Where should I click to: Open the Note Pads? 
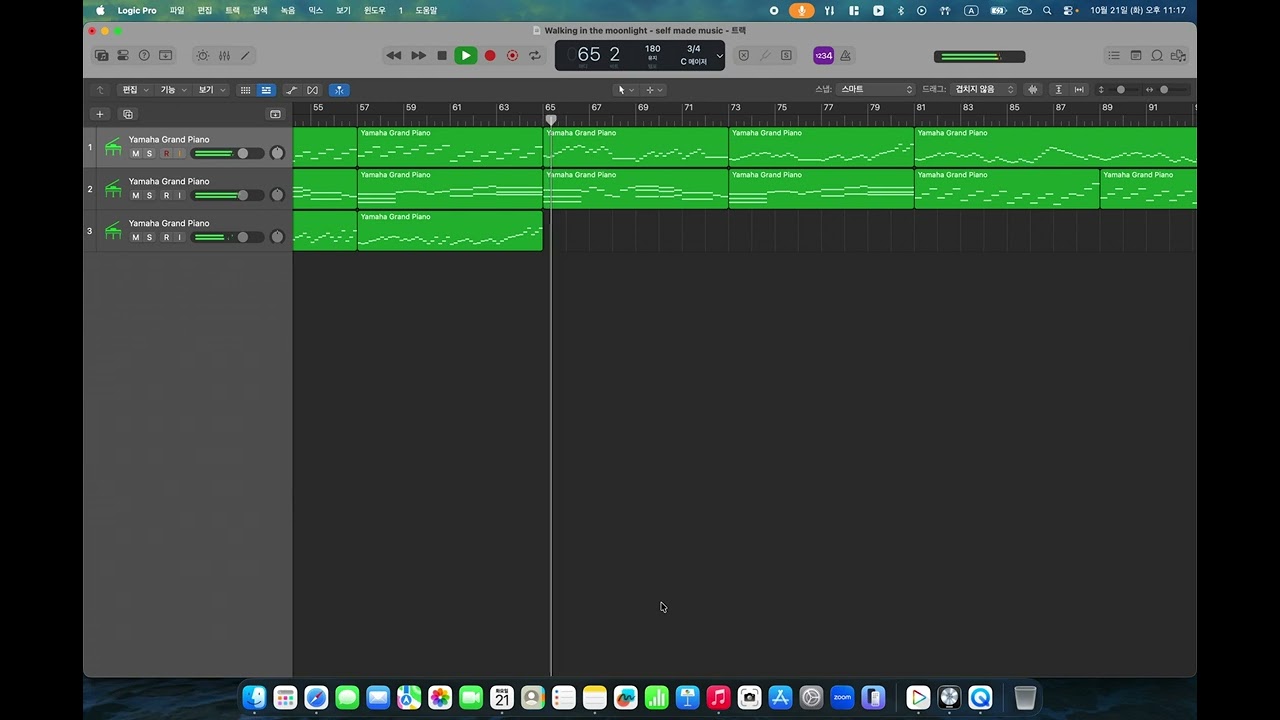[1136, 56]
